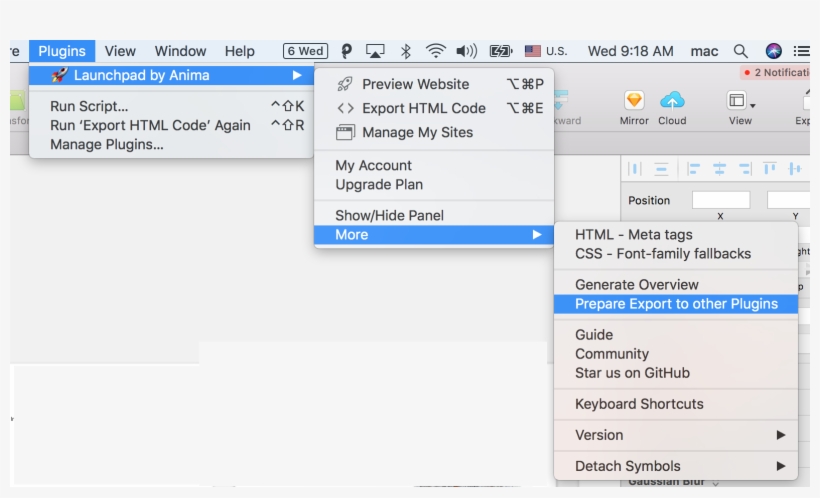Open AirPlay display menu icon
This screenshot has width=820, height=498.
[375, 51]
